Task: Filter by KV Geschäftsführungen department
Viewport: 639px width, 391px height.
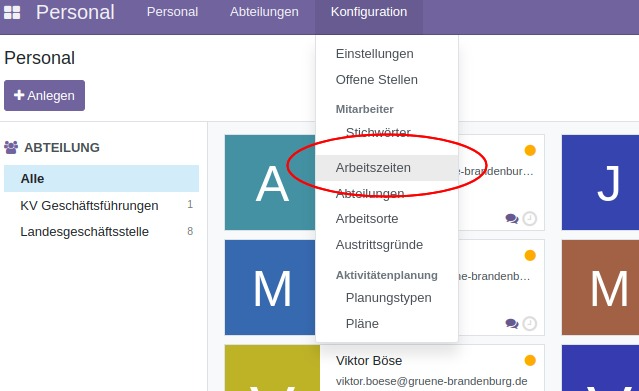Action: point(101,205)
